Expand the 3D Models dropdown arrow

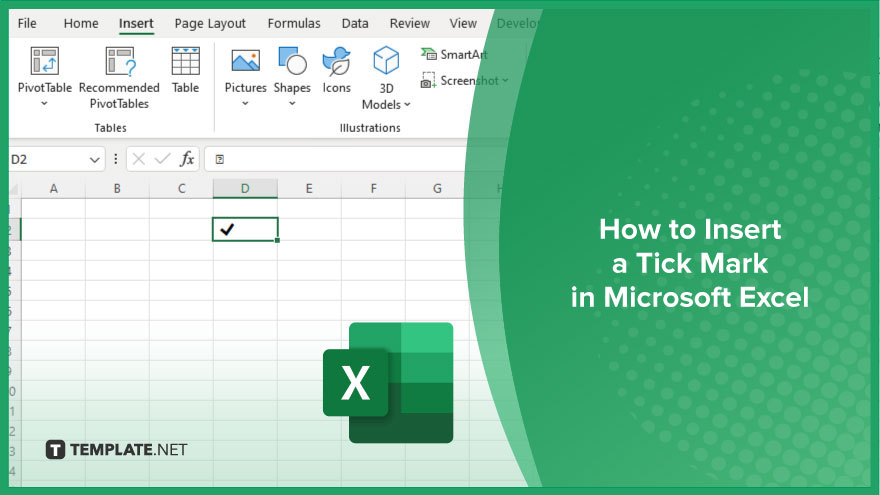407,105
